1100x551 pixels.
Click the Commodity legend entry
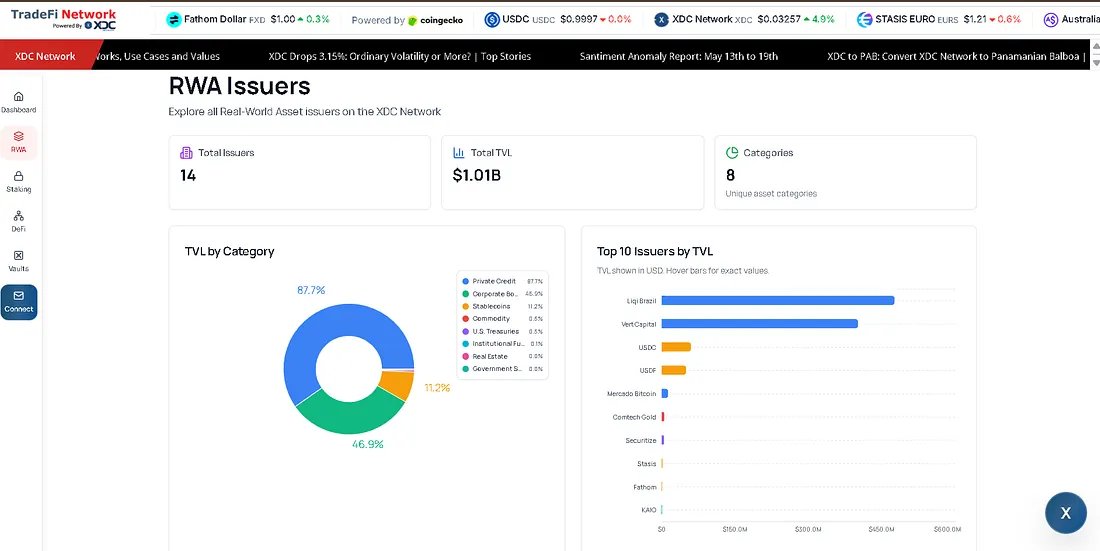tap(502, 319)
